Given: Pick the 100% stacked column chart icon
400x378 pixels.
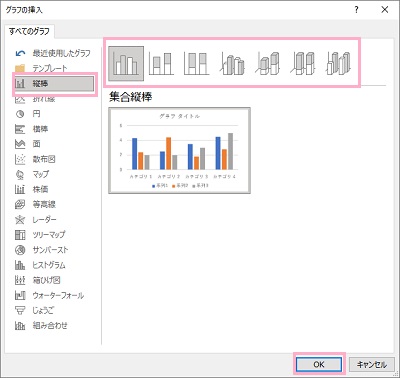Looking at the screenshot, I should pyautogui.click(x=196, y=64).
